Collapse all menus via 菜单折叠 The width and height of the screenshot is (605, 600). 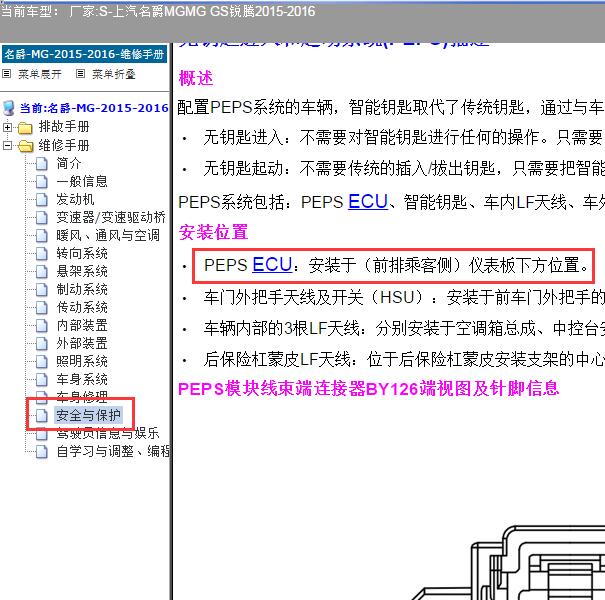click(114, 74)
